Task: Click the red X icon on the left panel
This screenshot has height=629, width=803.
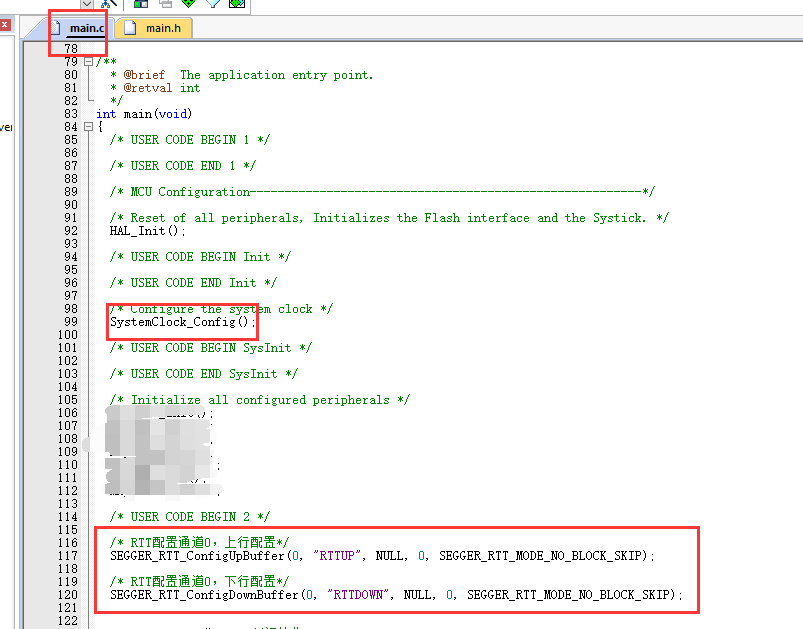Action: click(5, 22)
